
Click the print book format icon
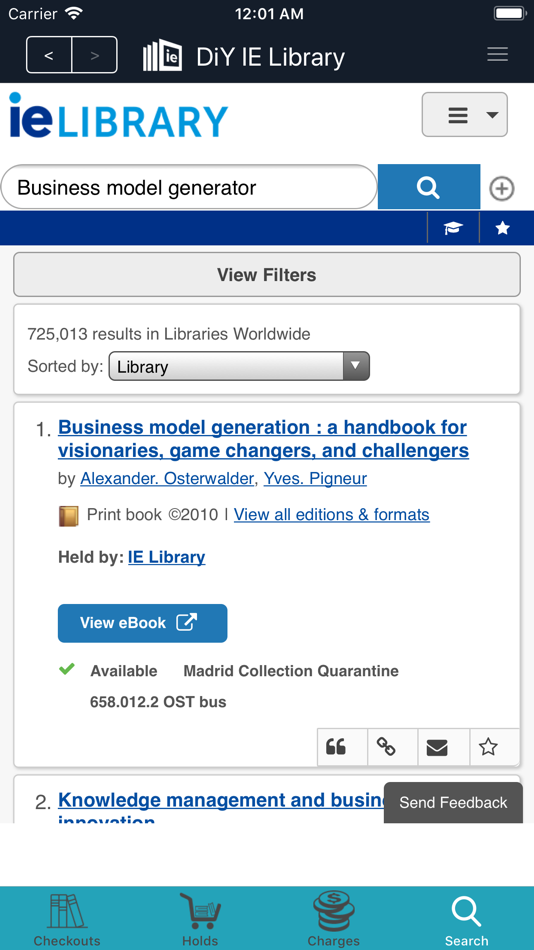pyautogui.click(x=68, y=516)
